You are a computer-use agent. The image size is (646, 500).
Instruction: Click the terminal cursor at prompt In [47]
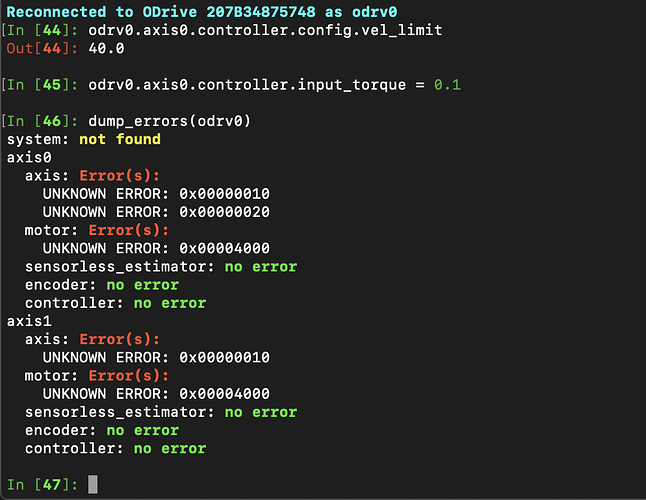(93, 484)
